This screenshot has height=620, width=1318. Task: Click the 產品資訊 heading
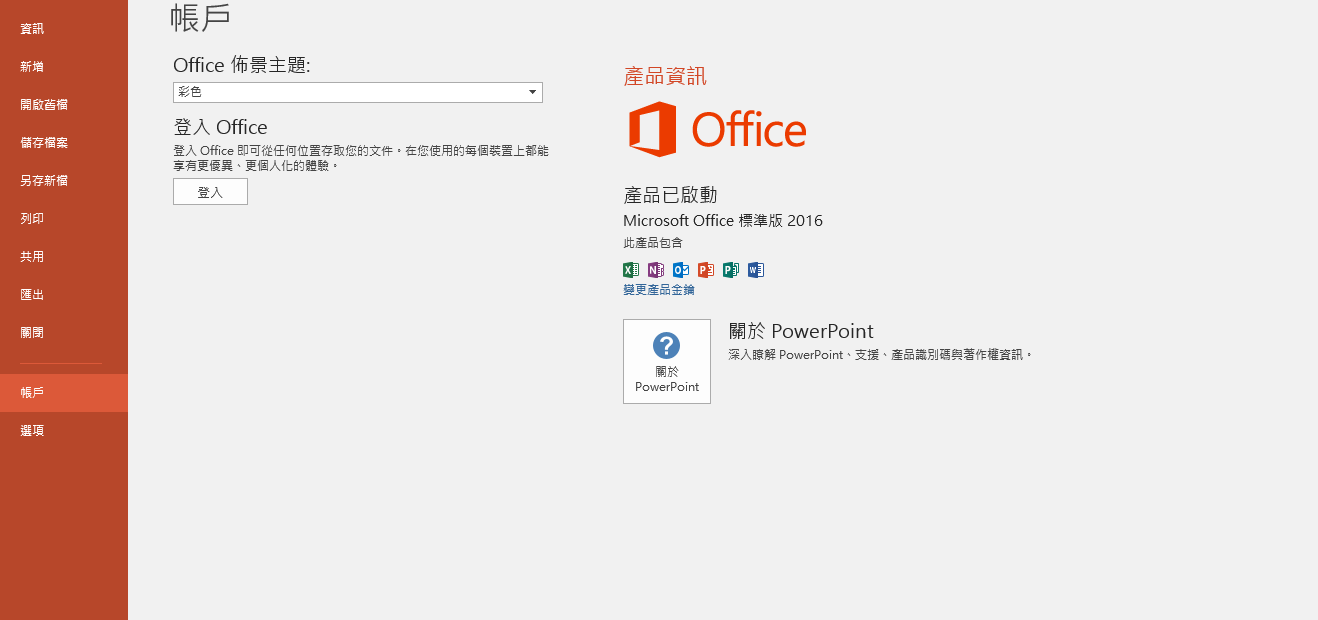pos(665,76)
